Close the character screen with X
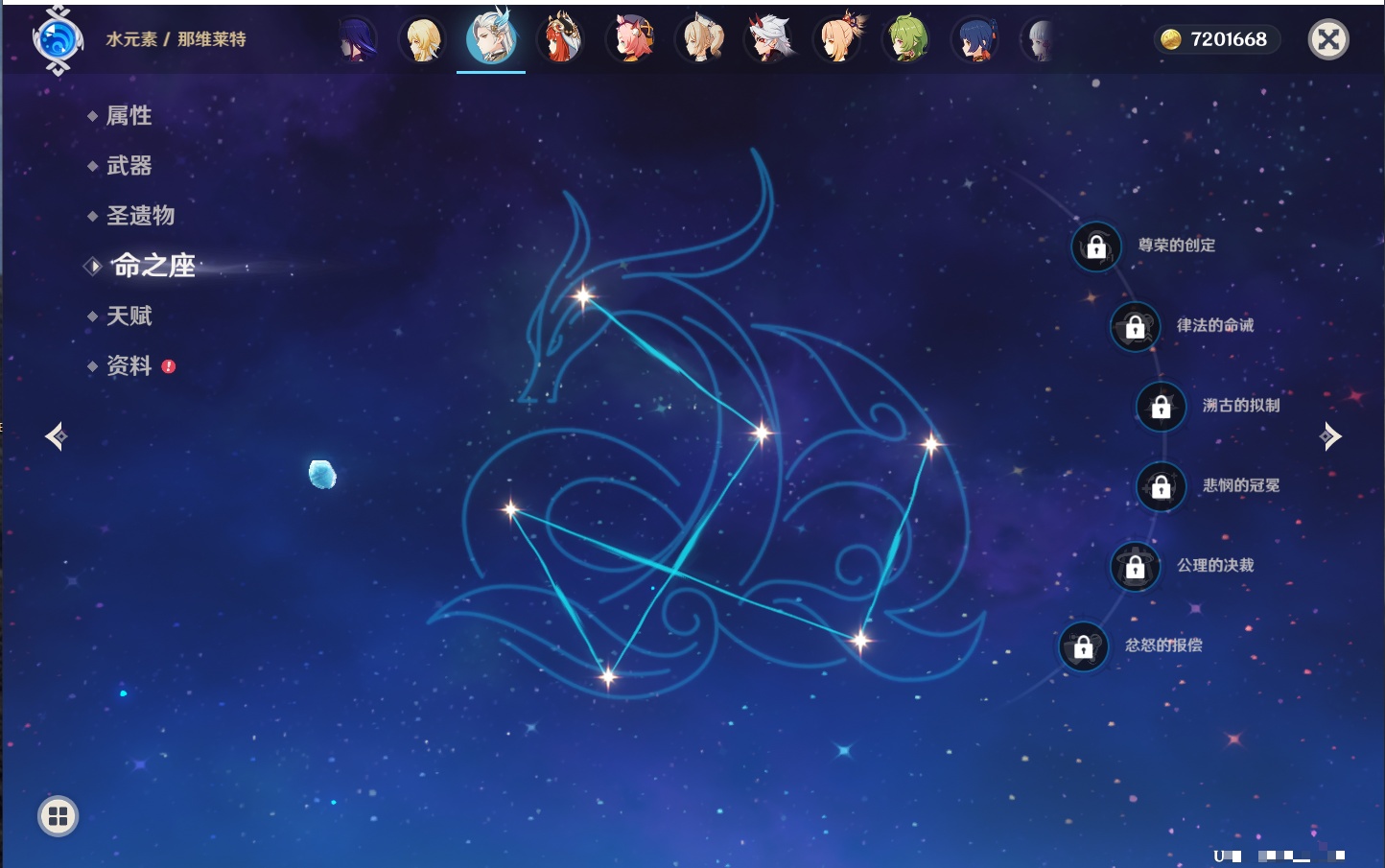The width and height of the screenshot is (1385, 868). click(1328, 39)
